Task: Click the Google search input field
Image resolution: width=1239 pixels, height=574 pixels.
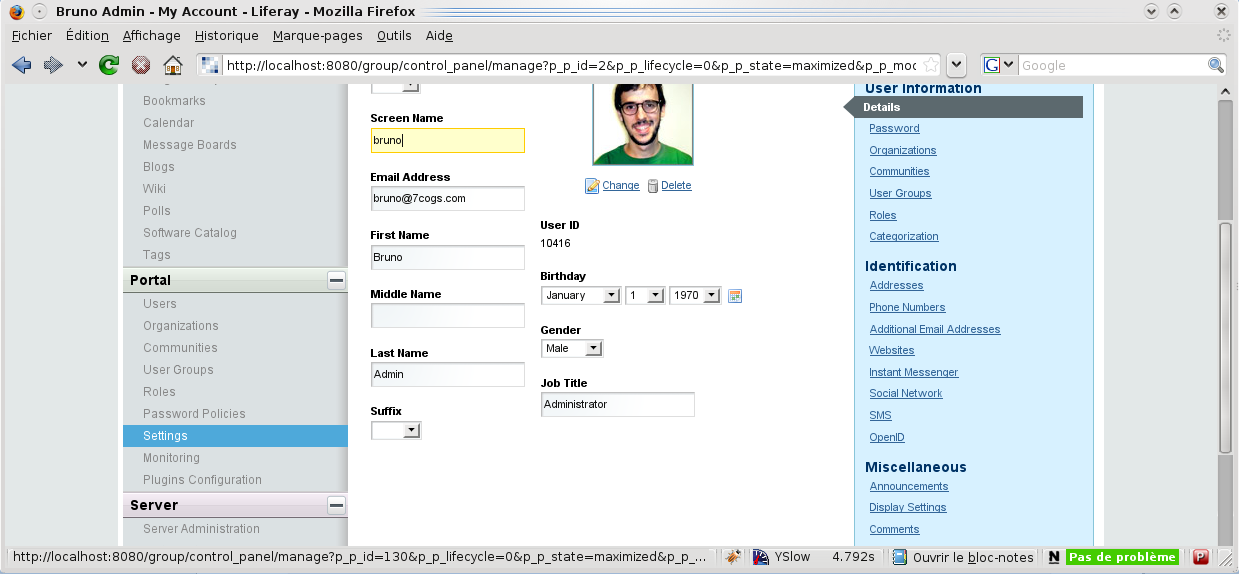Action: (1111, 65)
